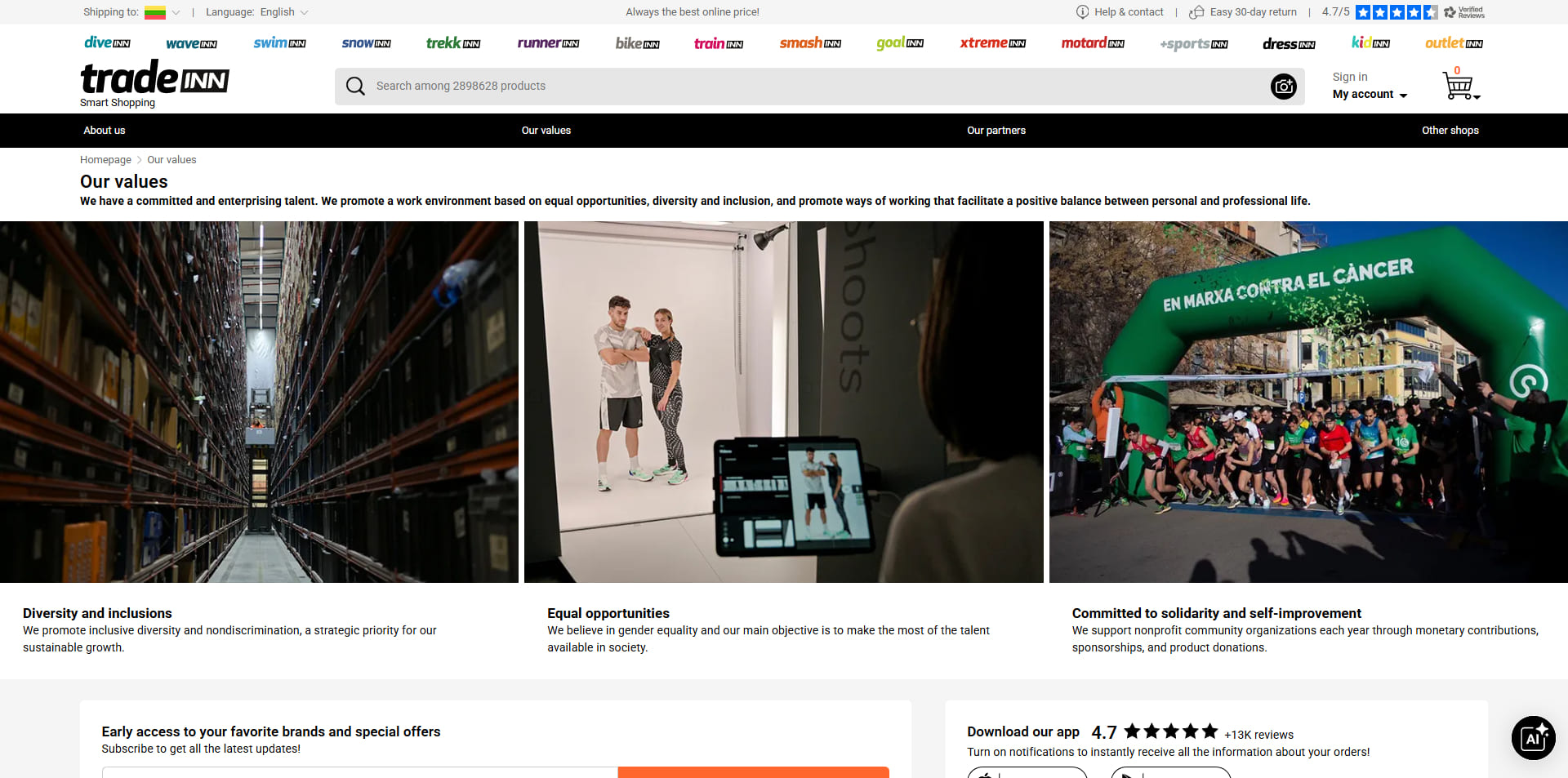Image resolution: width=1568 pixels, height=778 pixels.
Task: Open the Our values menu item
Action: [x=546, y=131]
